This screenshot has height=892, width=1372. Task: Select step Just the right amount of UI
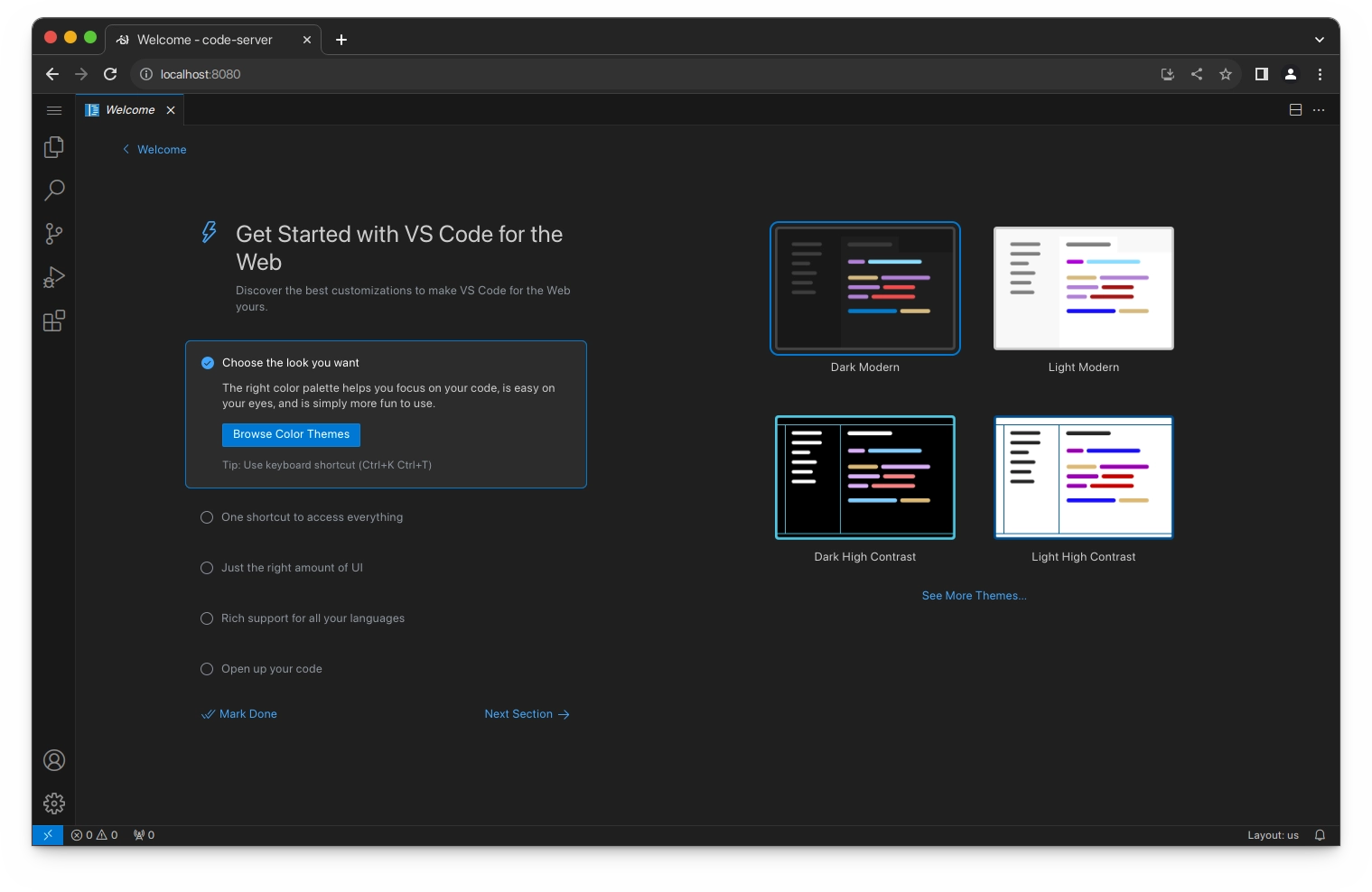pos(282,568)
